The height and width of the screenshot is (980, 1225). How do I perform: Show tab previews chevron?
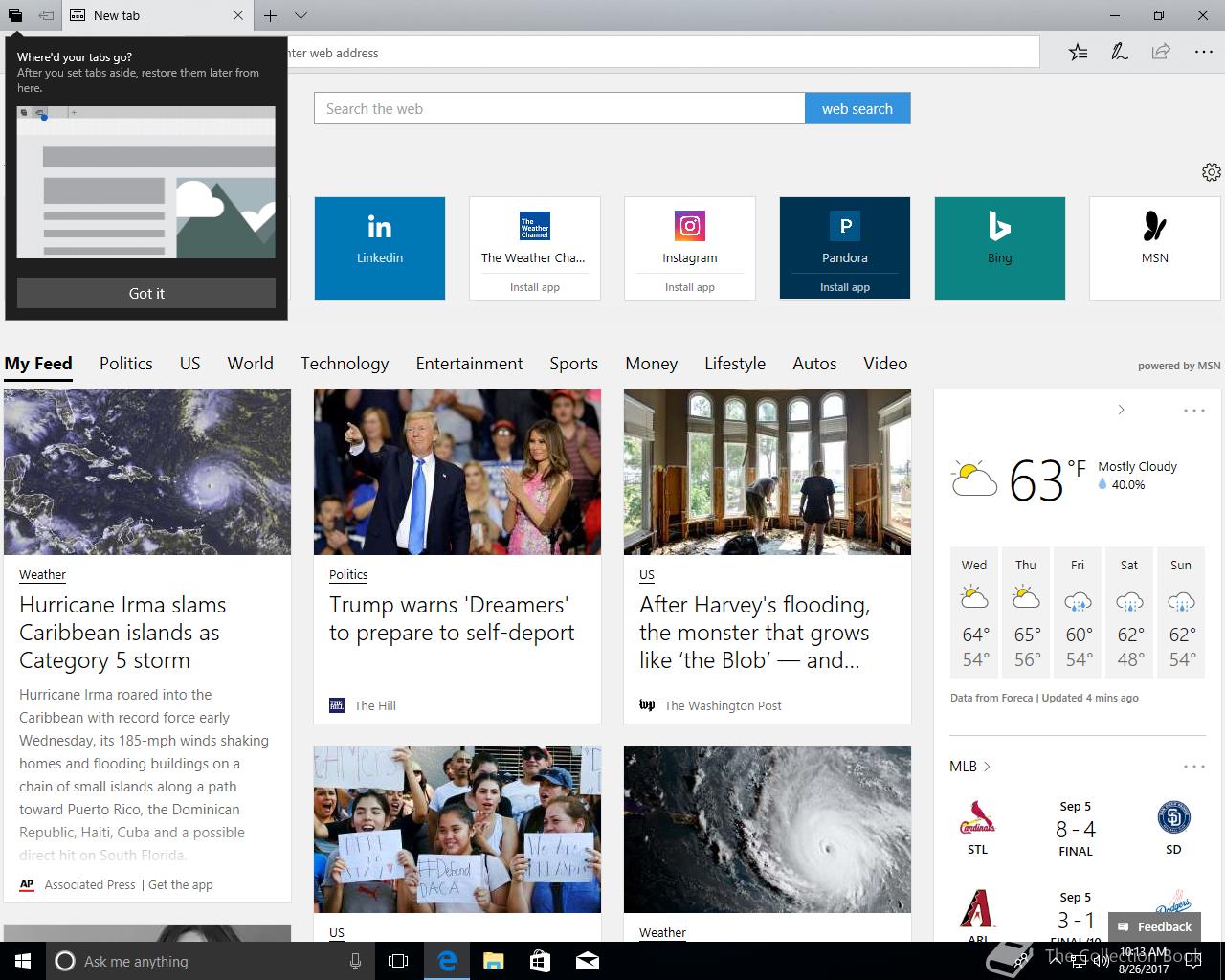[301, 15]
